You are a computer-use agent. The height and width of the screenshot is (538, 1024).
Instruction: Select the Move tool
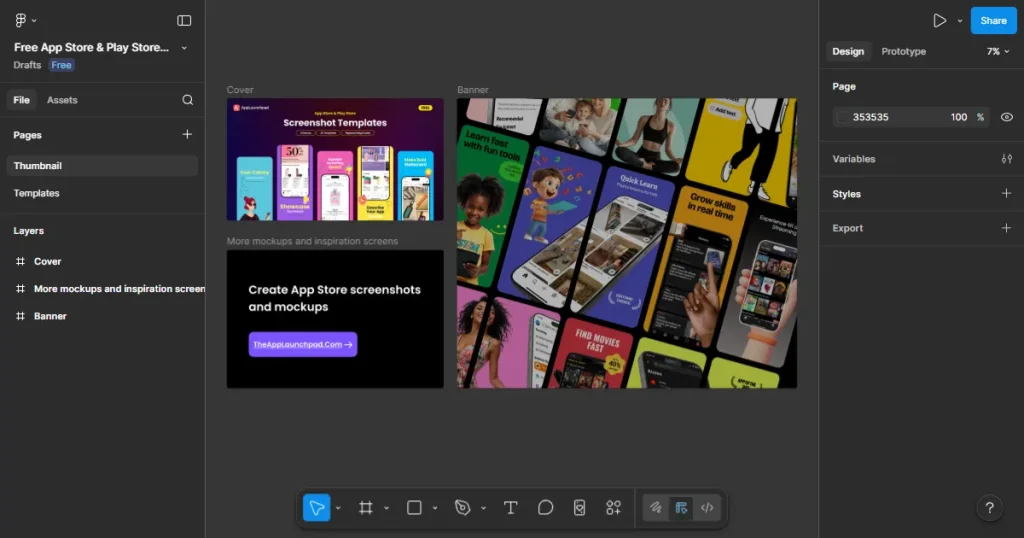(316, 507)
